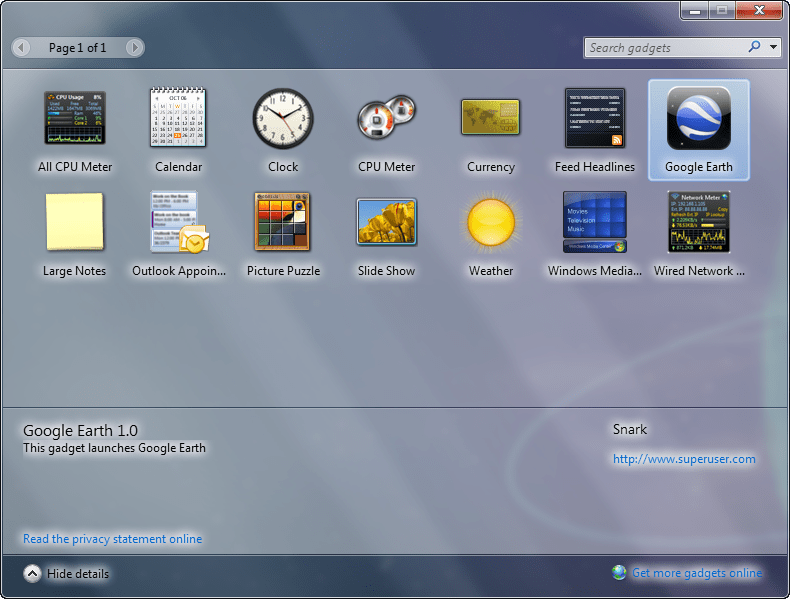Screen dimensions: 790x599
Task: Minimize the gadget gallery window
Action: tap(695, 10)
